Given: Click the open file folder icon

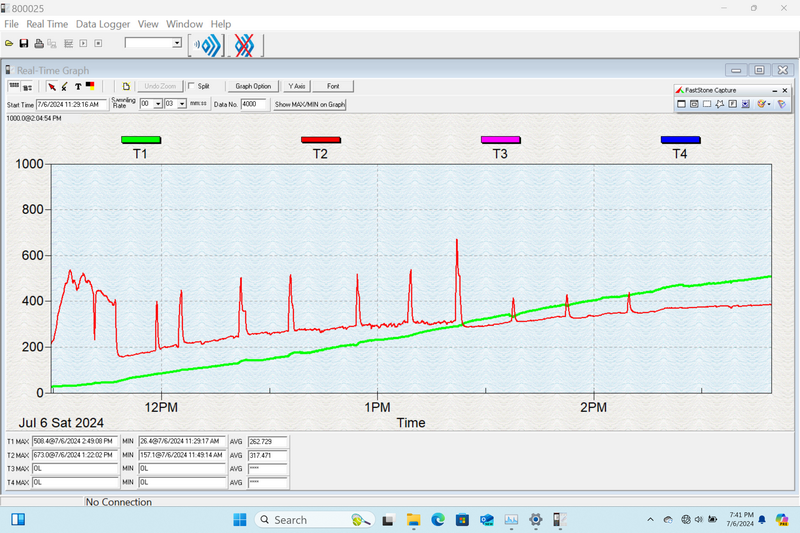Looking at the screenshot, I should (x=9, y=44).
